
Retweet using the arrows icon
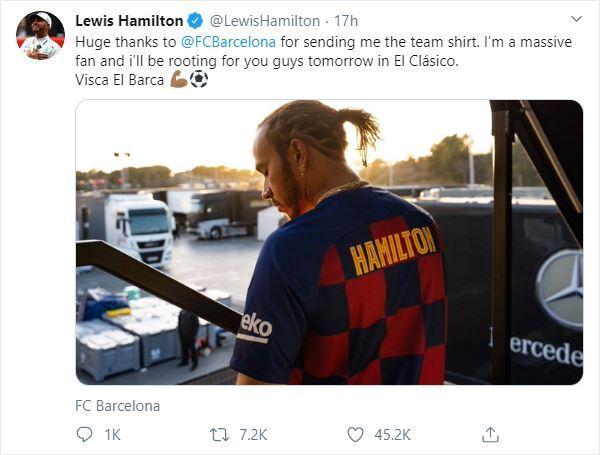tap(220, 435)
